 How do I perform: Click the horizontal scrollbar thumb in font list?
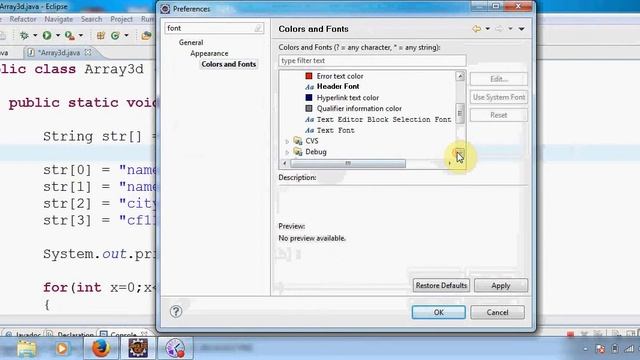tap(348, 164)
